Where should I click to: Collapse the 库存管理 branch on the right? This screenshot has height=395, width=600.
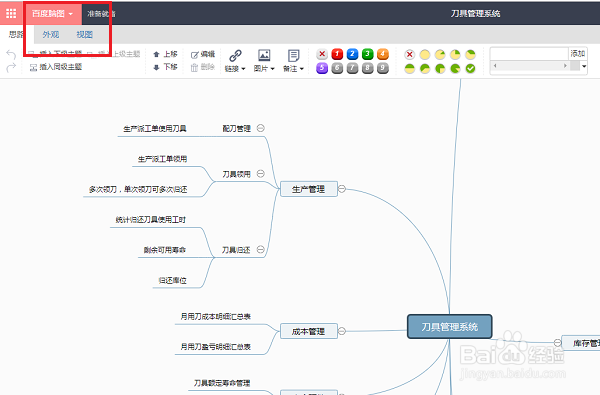[558, 342]
